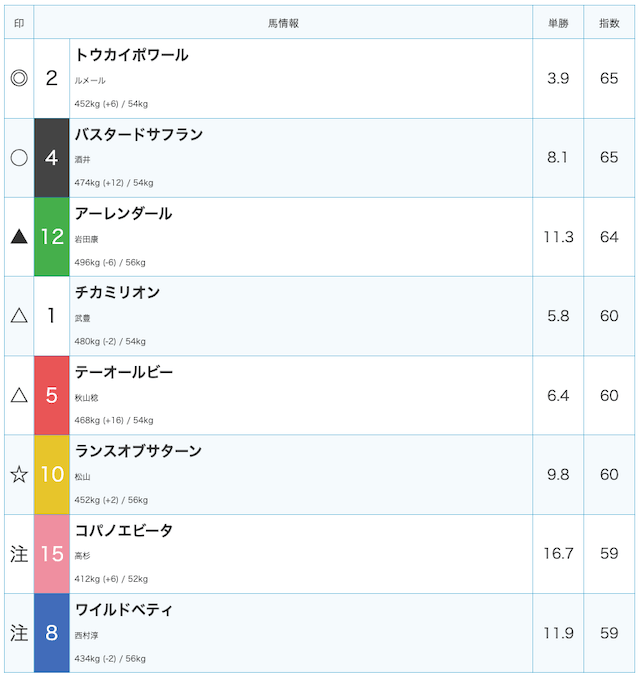
Task: Click the 単勝 column header
Action: pyautogui.click(x=558, y=23)
